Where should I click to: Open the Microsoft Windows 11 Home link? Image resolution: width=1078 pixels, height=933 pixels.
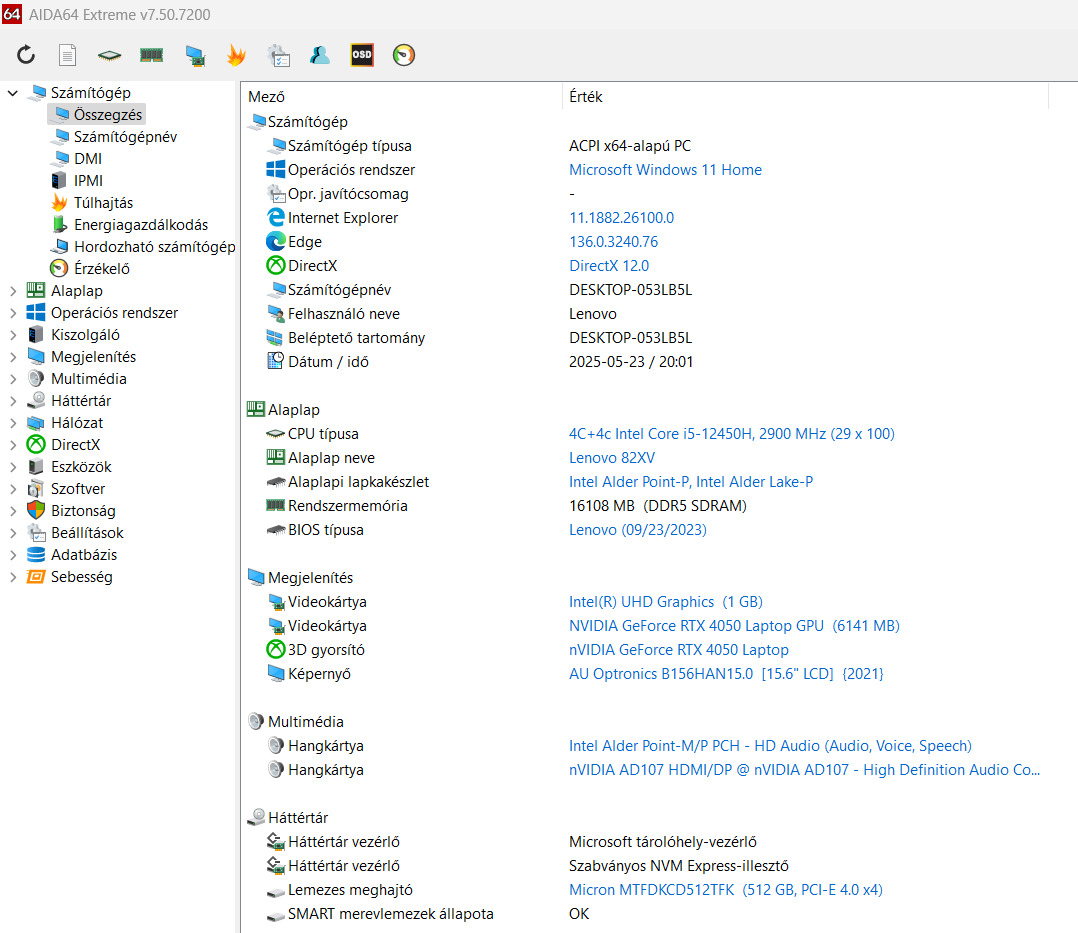[666, 170]
